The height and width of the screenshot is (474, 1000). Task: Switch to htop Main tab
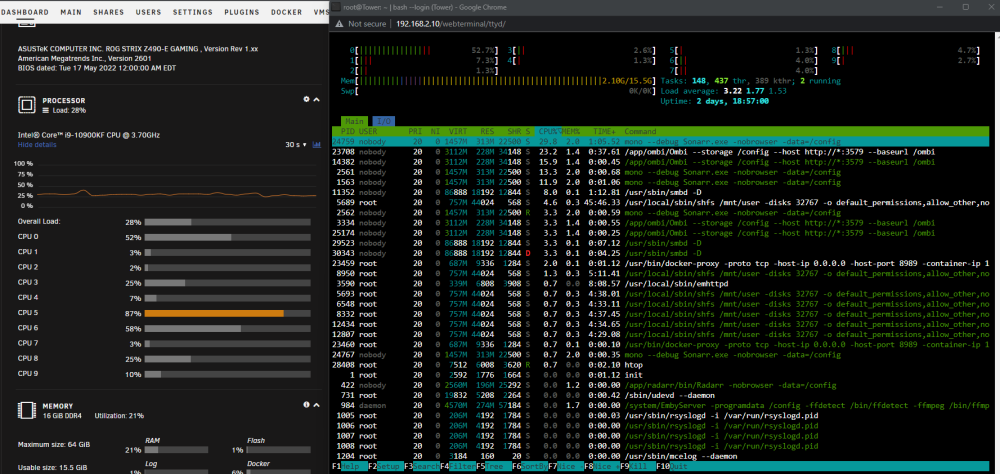point(354,121)
